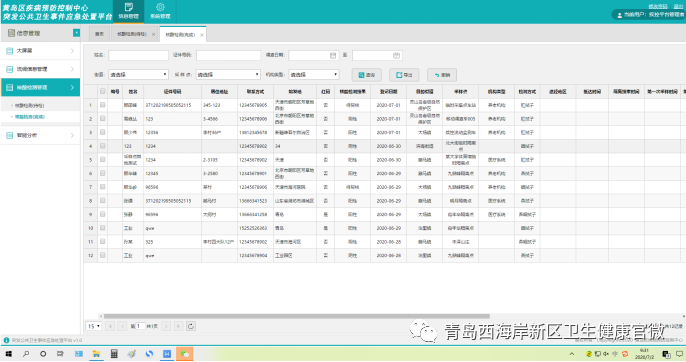Open calendar picker for the end date

396,56
